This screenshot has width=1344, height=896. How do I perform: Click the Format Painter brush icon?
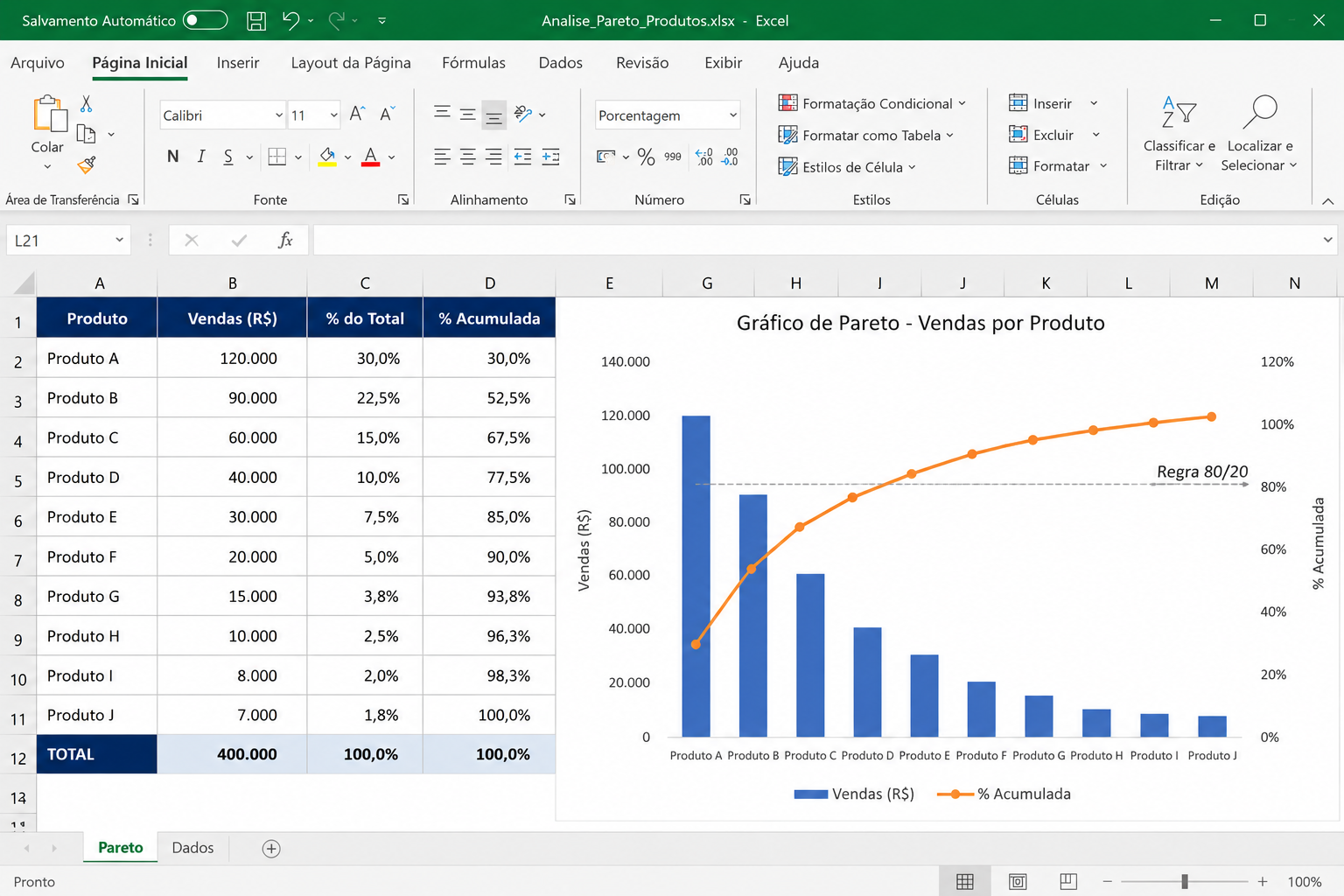(87, 164)
